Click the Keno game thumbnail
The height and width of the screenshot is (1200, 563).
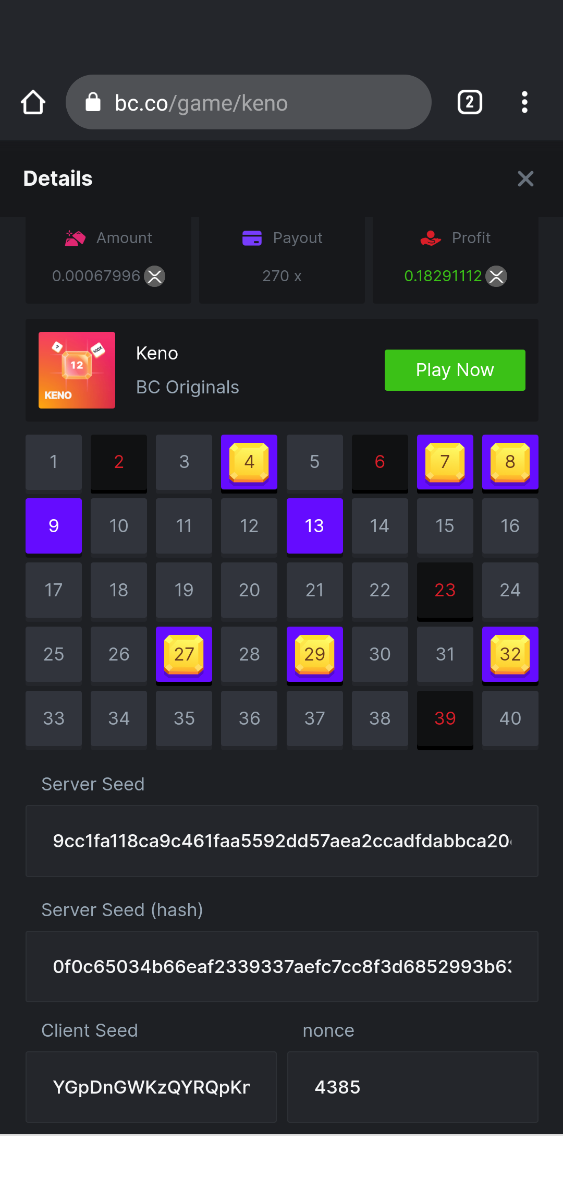pos(77,370)
